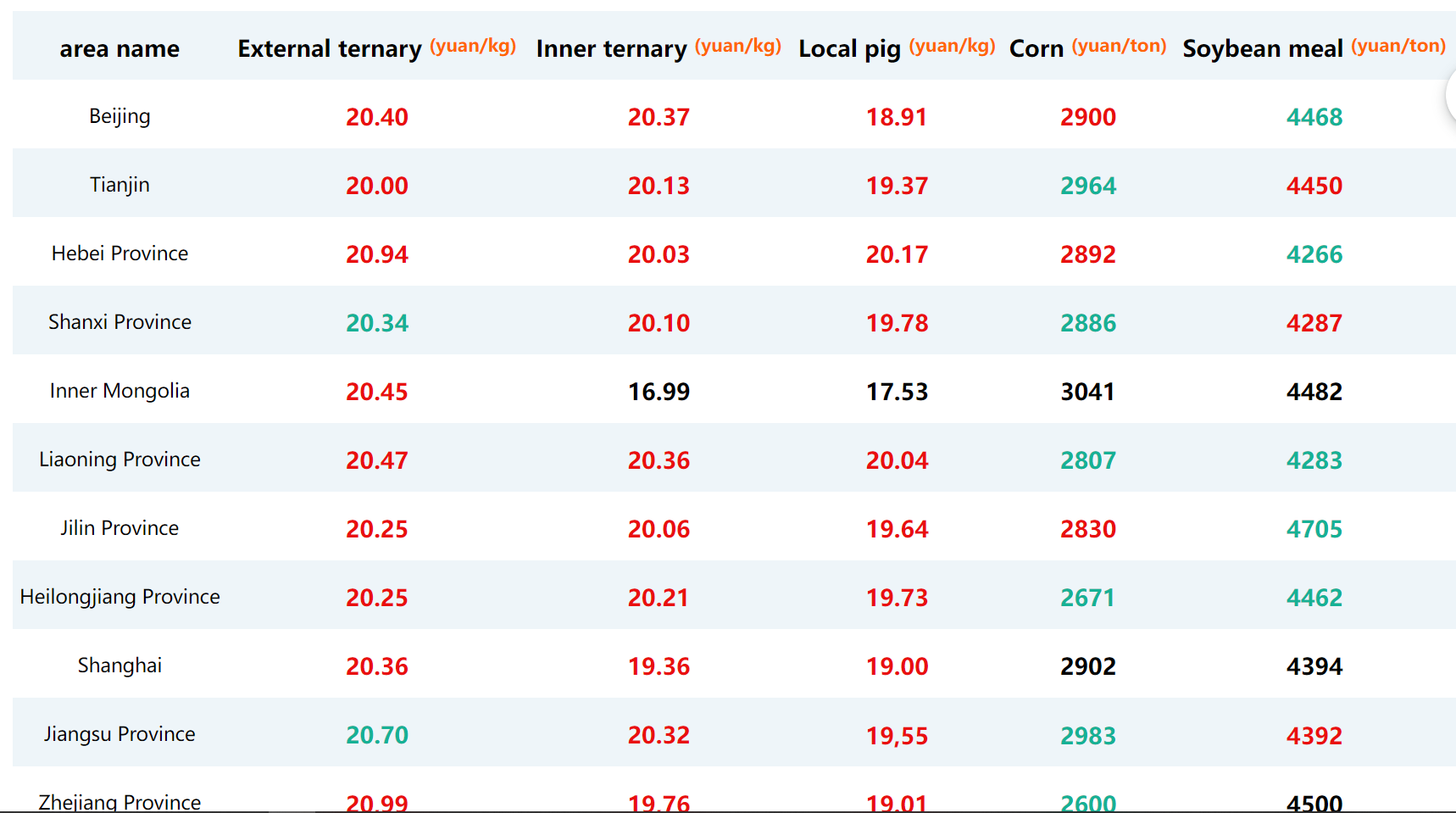The height and width of the screenshot is (813, 1456).
Task: Click Shanxi external ternary value 20.34
Action: [377, 323]
